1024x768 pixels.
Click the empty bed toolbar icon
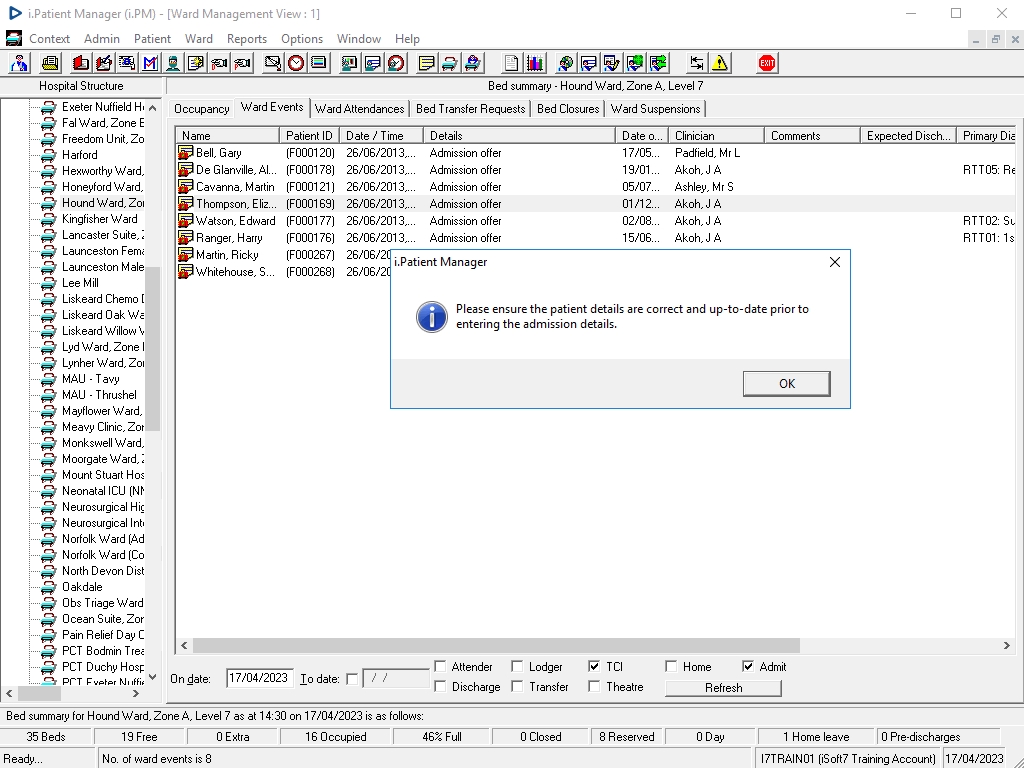449,63
